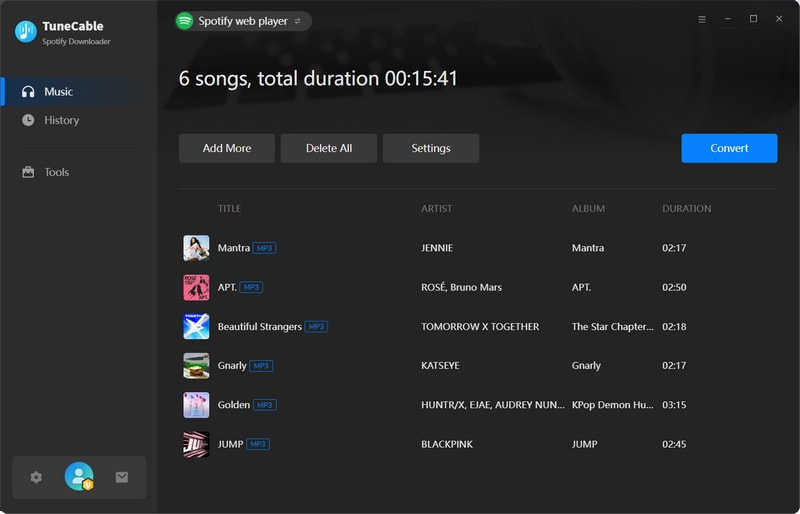Click the MP3 badge next to Mantra
Image resolution: width=800 pixels, height=514 pixels.
(x=264, y=248)
